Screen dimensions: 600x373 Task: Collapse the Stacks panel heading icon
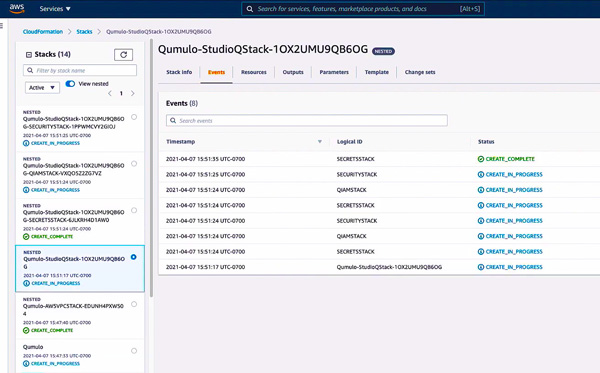29,55
